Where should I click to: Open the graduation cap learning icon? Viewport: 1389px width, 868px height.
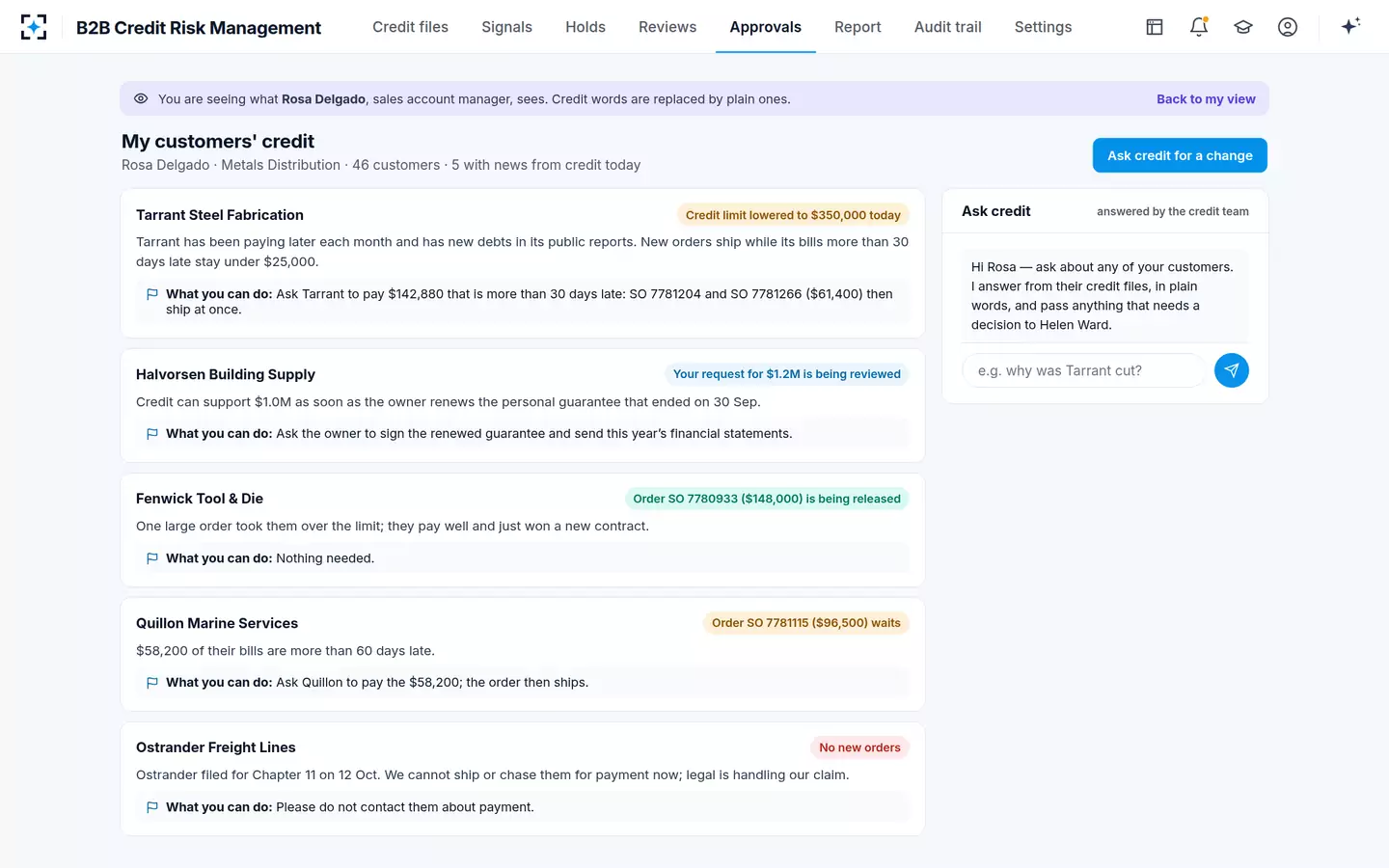[1243, 27]
